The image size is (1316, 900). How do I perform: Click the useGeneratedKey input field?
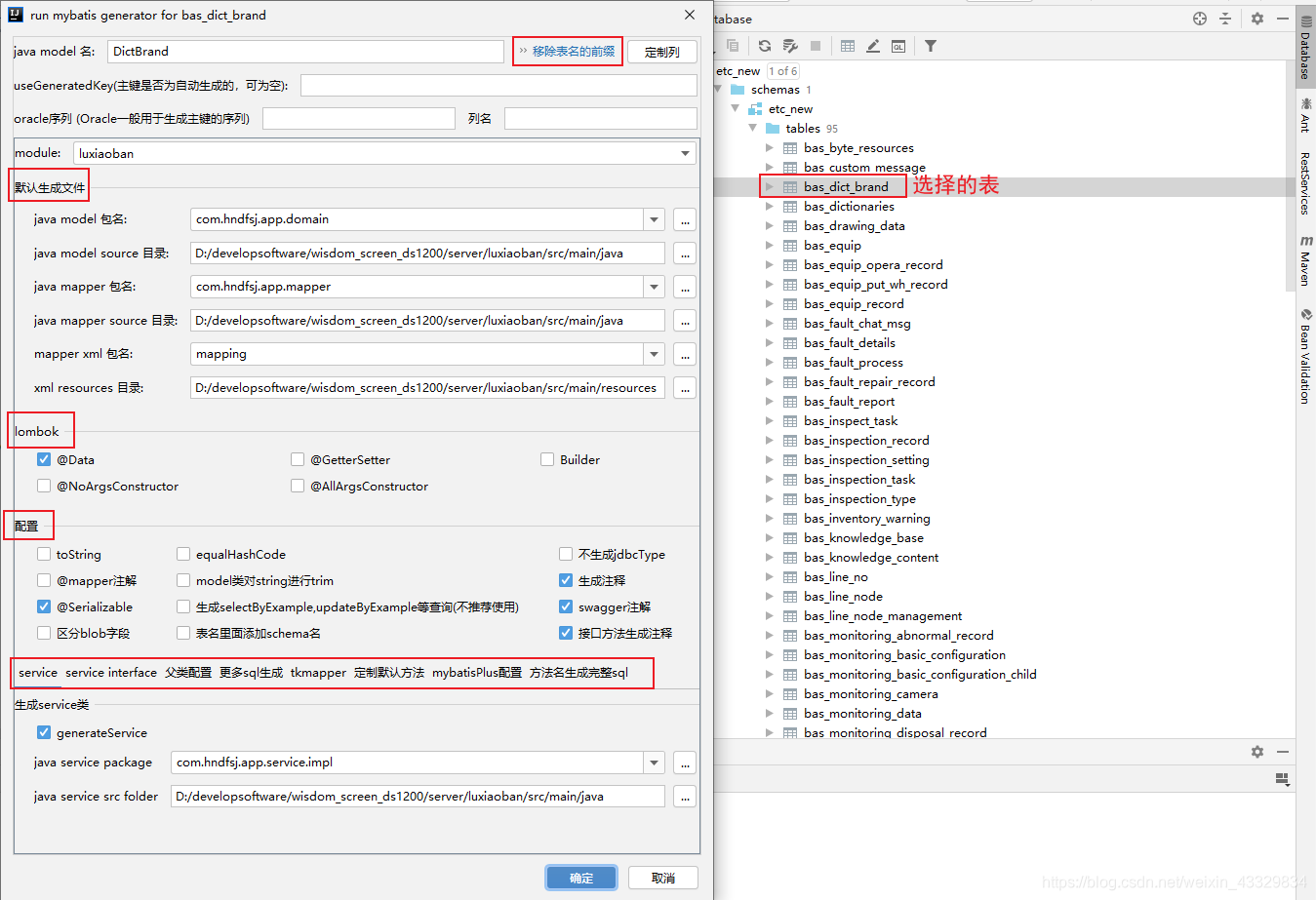click(498, 85)
